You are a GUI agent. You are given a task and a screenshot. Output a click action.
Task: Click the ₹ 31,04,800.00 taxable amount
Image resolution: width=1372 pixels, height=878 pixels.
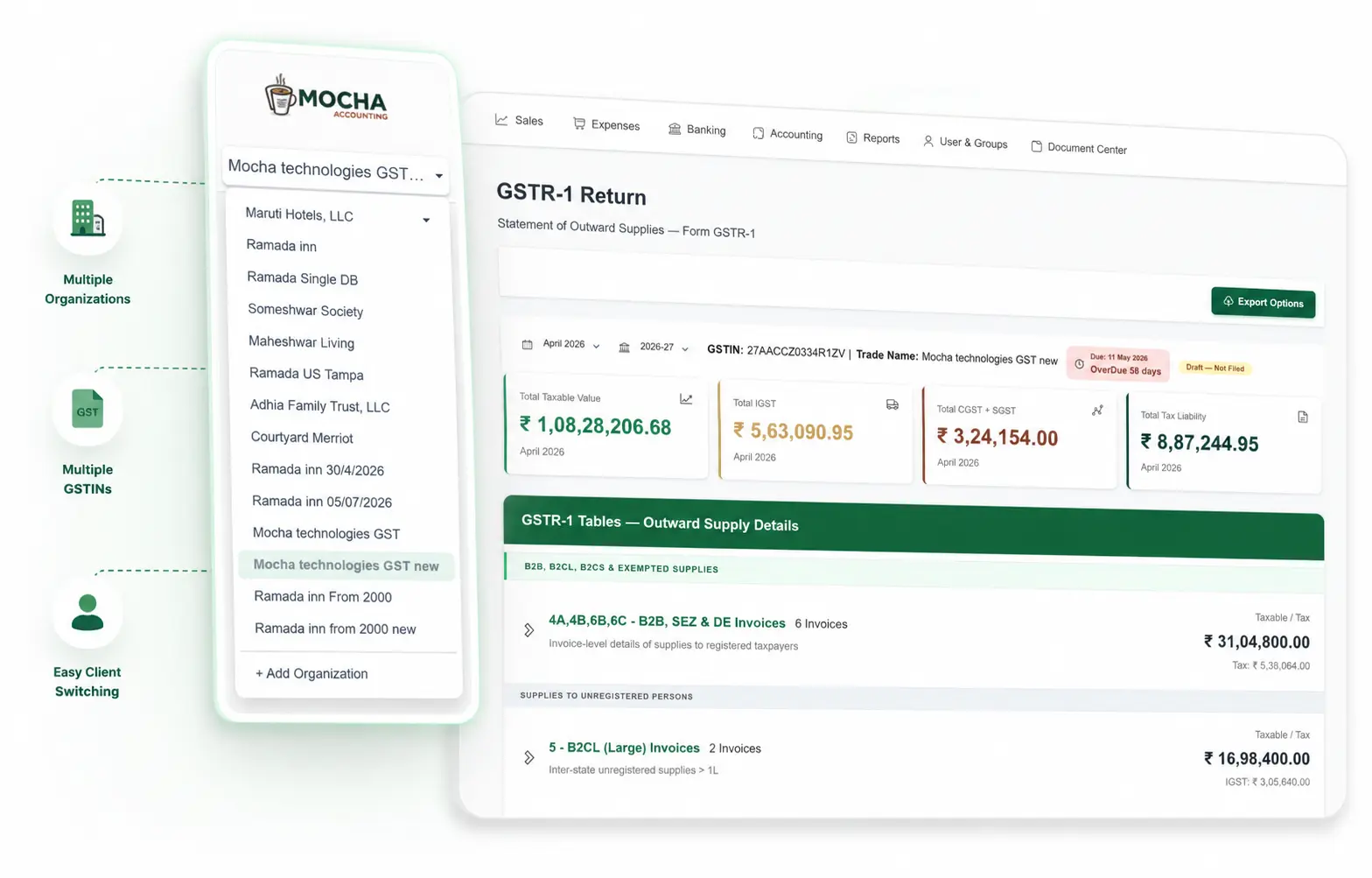[1256, 642]
